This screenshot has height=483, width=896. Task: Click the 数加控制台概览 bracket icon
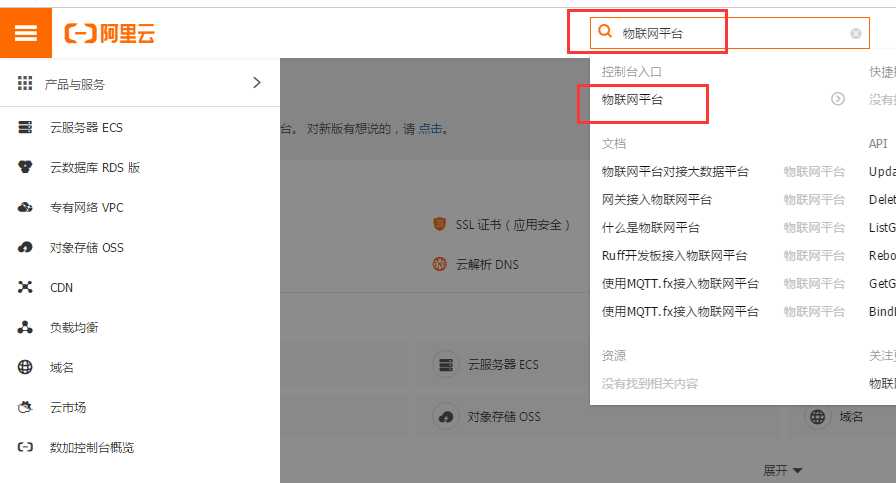[x=25, y=447]
